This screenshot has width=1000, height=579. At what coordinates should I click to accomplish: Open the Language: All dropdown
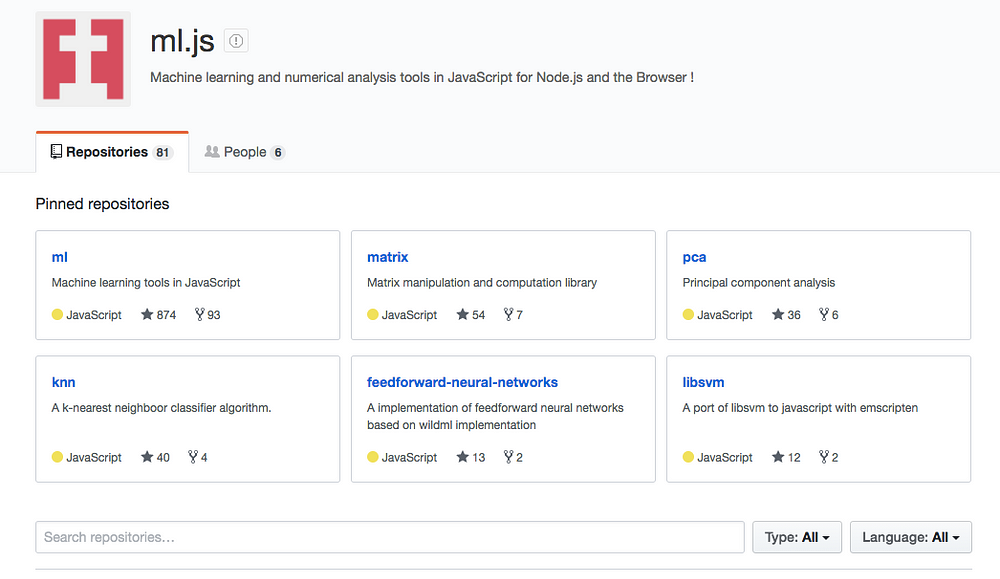point(910,537)
